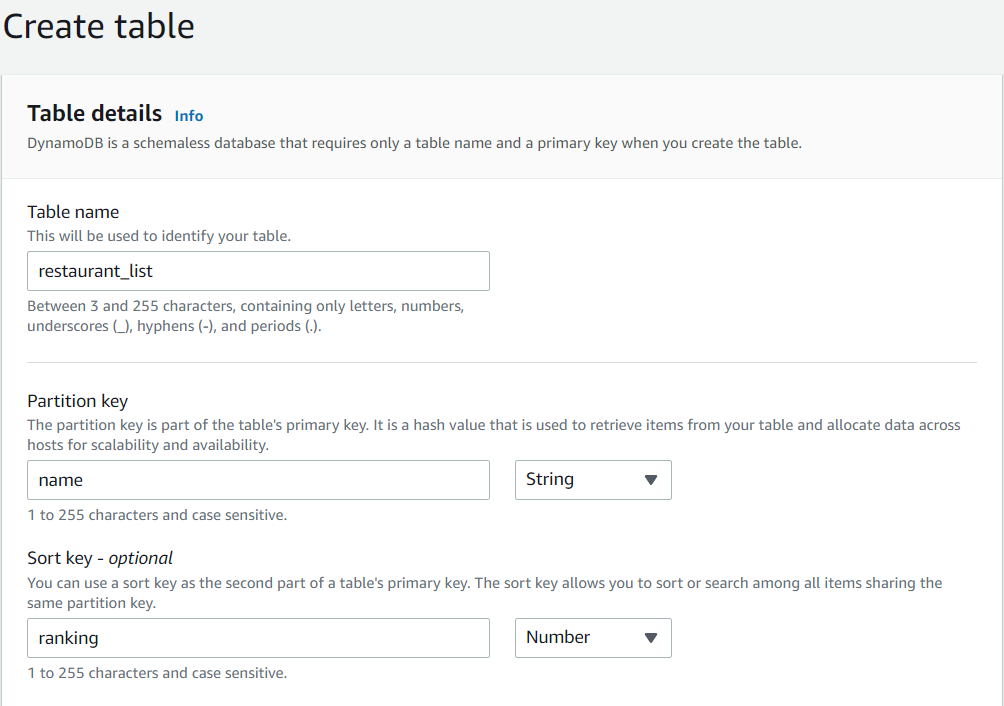
Task: Select the Number data type control
Action: [x=592, y=638]
